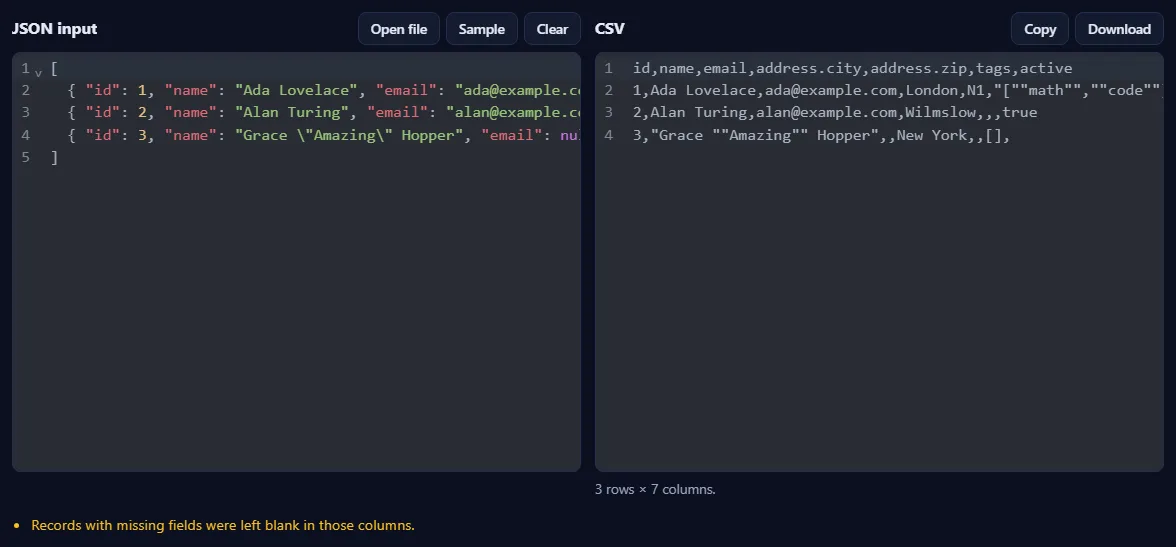Screen dimensions: 1176x547
Task: Click the JSON line containing "Ada Lovelace"
Action: click(x=316, y=90)
